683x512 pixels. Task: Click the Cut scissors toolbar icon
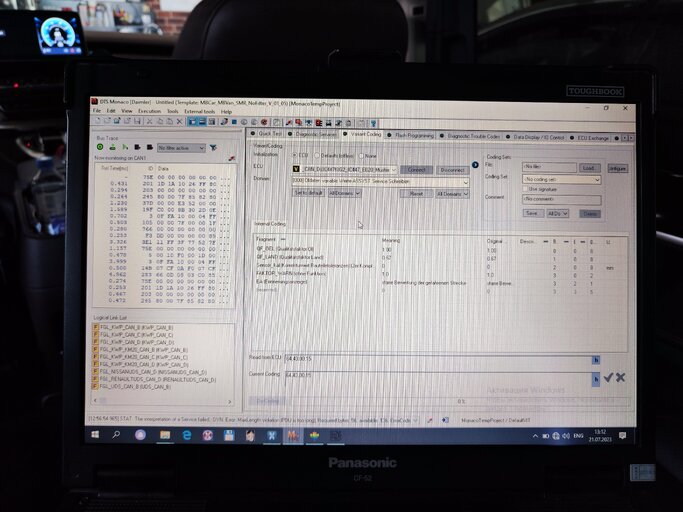(149, 122)
